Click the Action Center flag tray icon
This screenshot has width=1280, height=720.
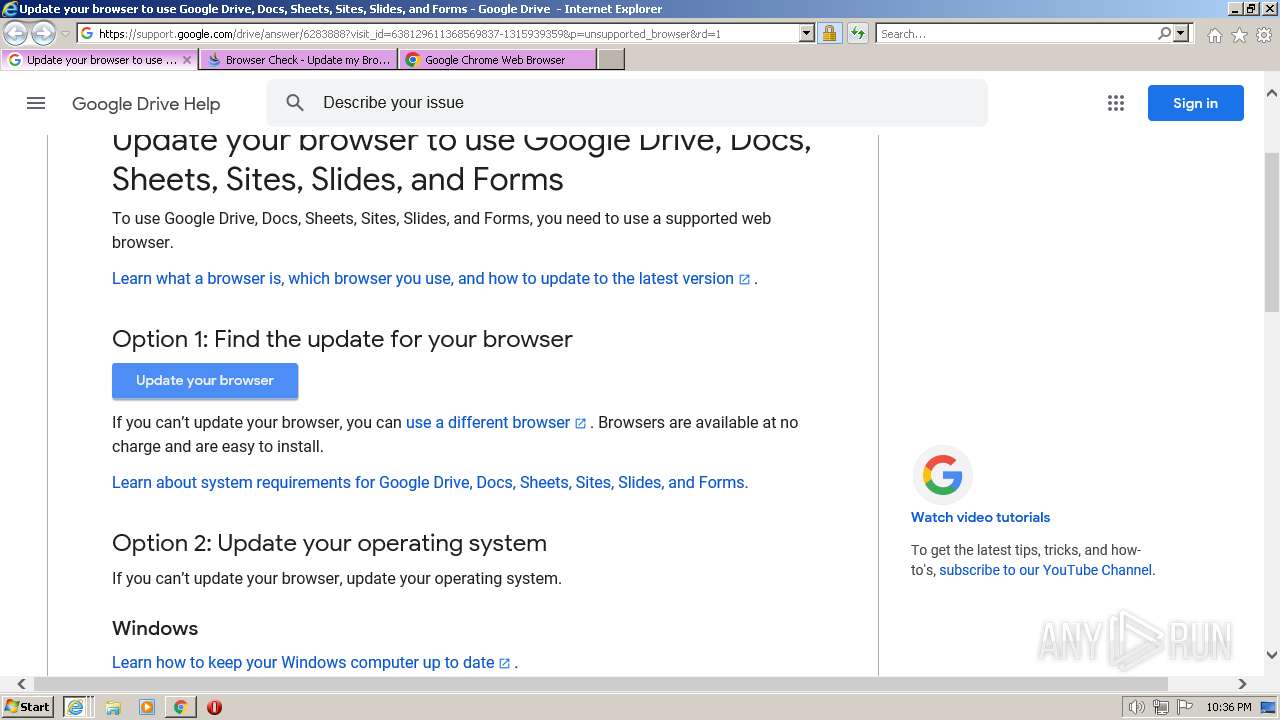[x=1184, y=707]
